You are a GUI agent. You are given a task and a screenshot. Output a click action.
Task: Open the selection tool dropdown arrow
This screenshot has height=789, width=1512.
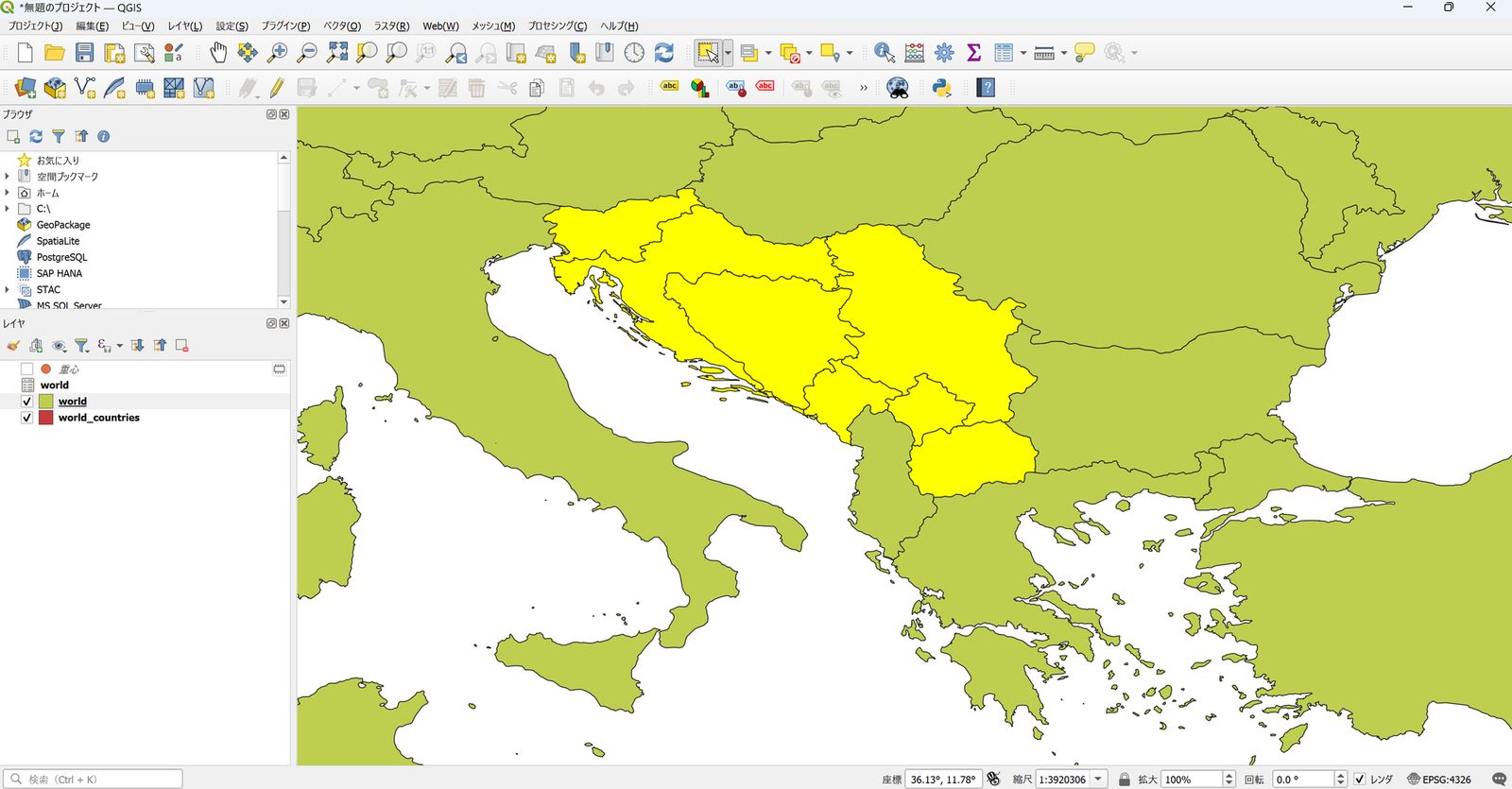tap(728, 53)
